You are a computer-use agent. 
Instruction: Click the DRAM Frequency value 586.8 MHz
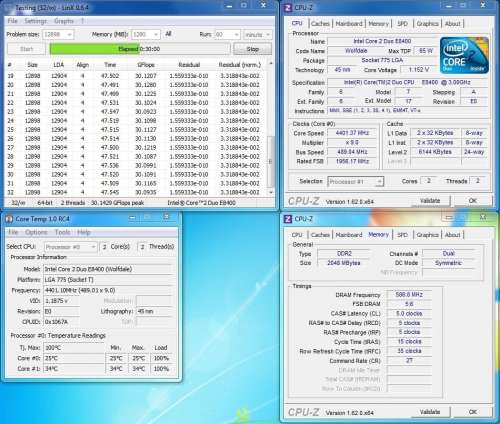pyautogui.click(x=409, y=295)
